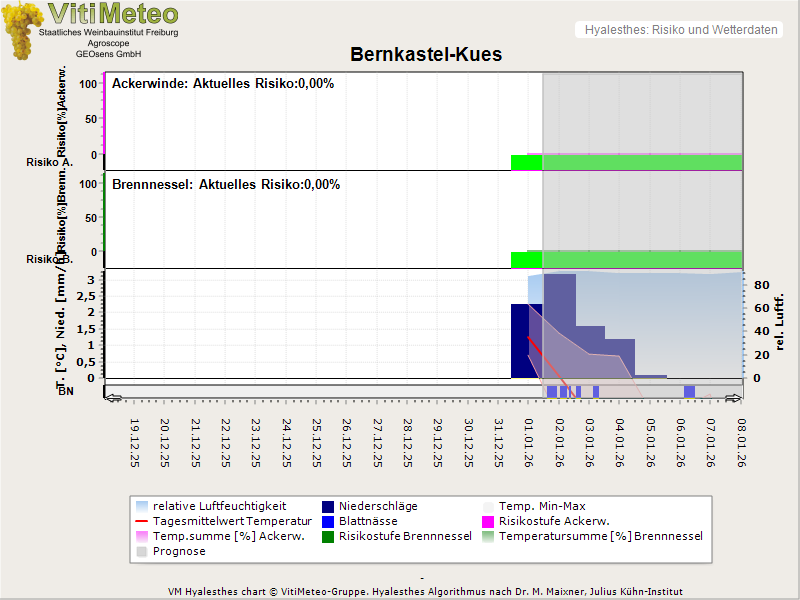The width and height of the screenshot is (800, 600).
Task: Click the Temperatursumme [%] Brennnessel legend swatch
Action: tap(489, 536)
